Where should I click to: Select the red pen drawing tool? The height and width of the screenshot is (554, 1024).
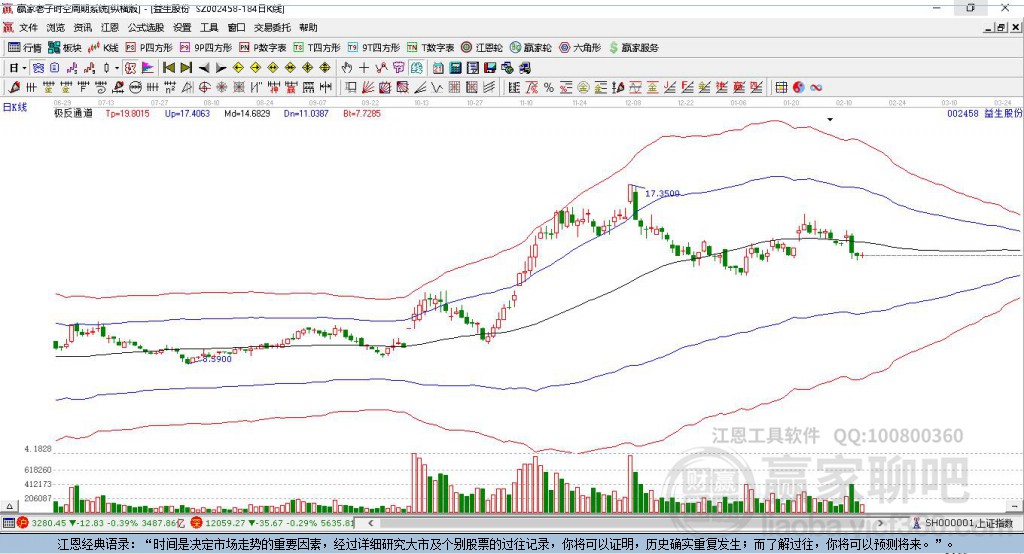pyautogui.click(x=14, y=88)
